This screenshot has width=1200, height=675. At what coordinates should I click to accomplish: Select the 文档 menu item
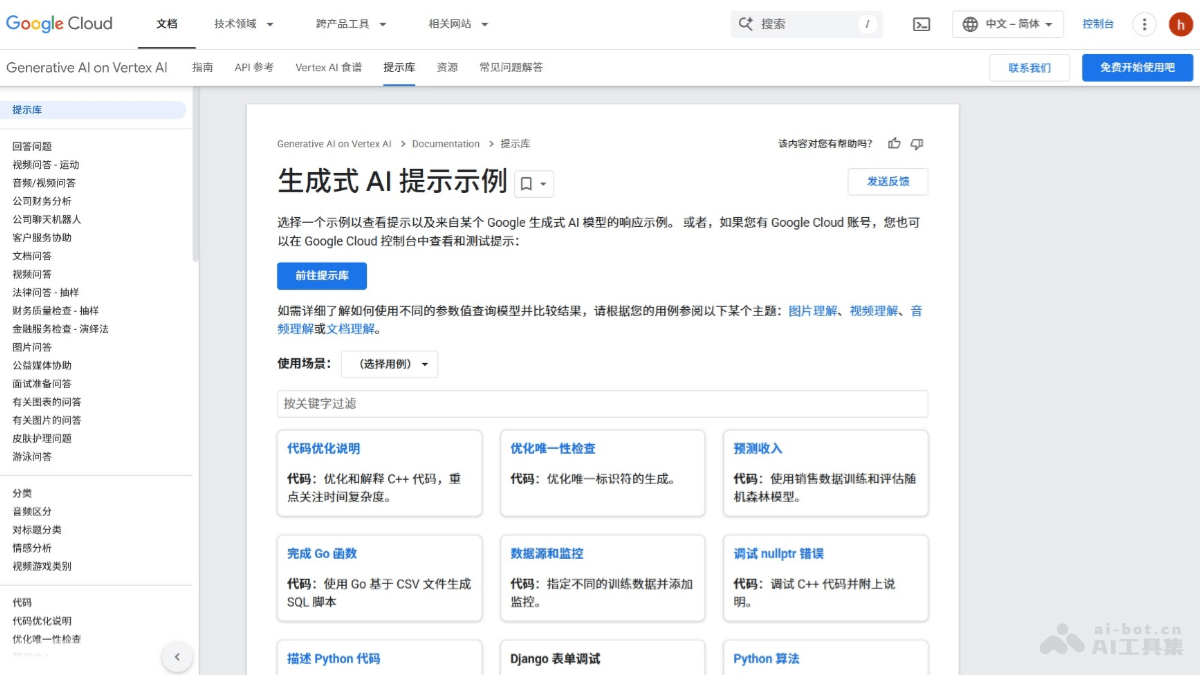pos(166,23)
